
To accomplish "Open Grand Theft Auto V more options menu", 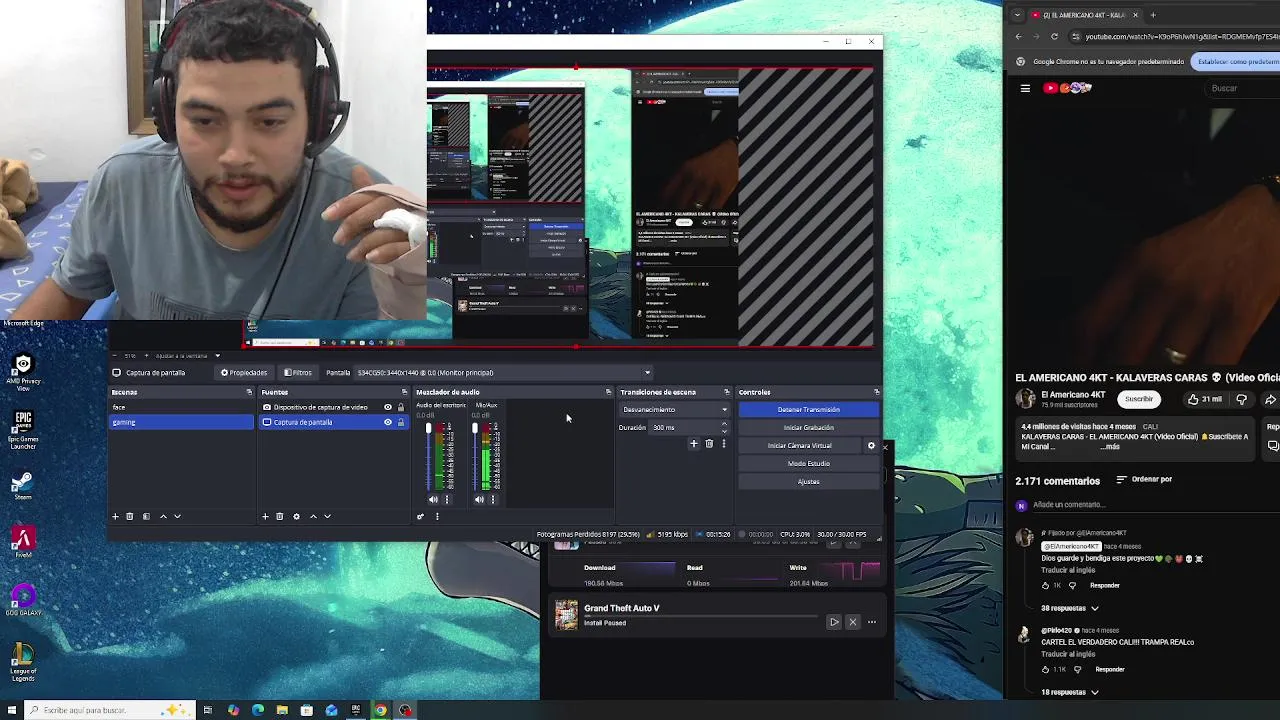I will [872, 622].
